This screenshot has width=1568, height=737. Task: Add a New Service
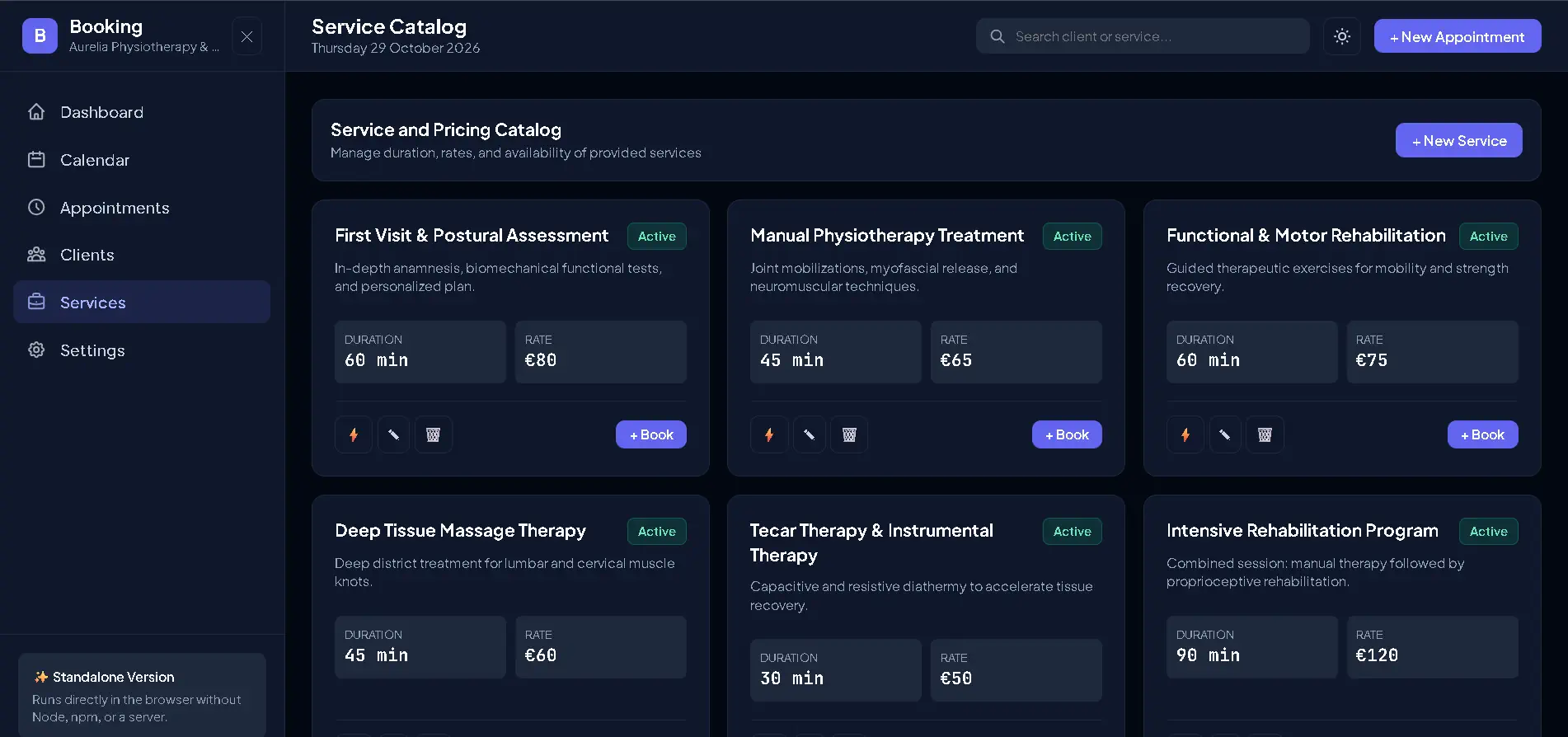tap(1459, 140)
